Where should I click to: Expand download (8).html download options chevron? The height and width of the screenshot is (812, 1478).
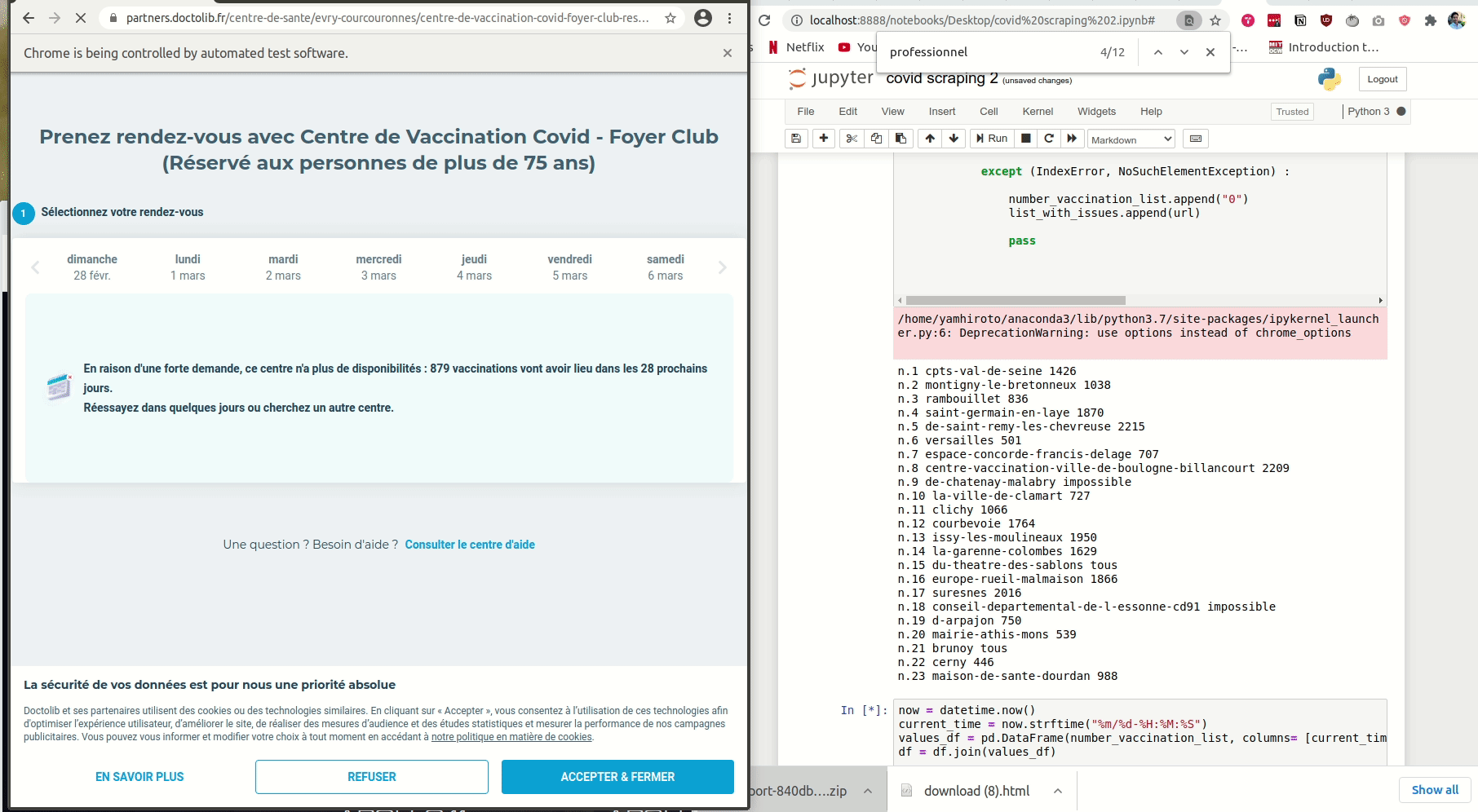click(x=1058, y=791)
